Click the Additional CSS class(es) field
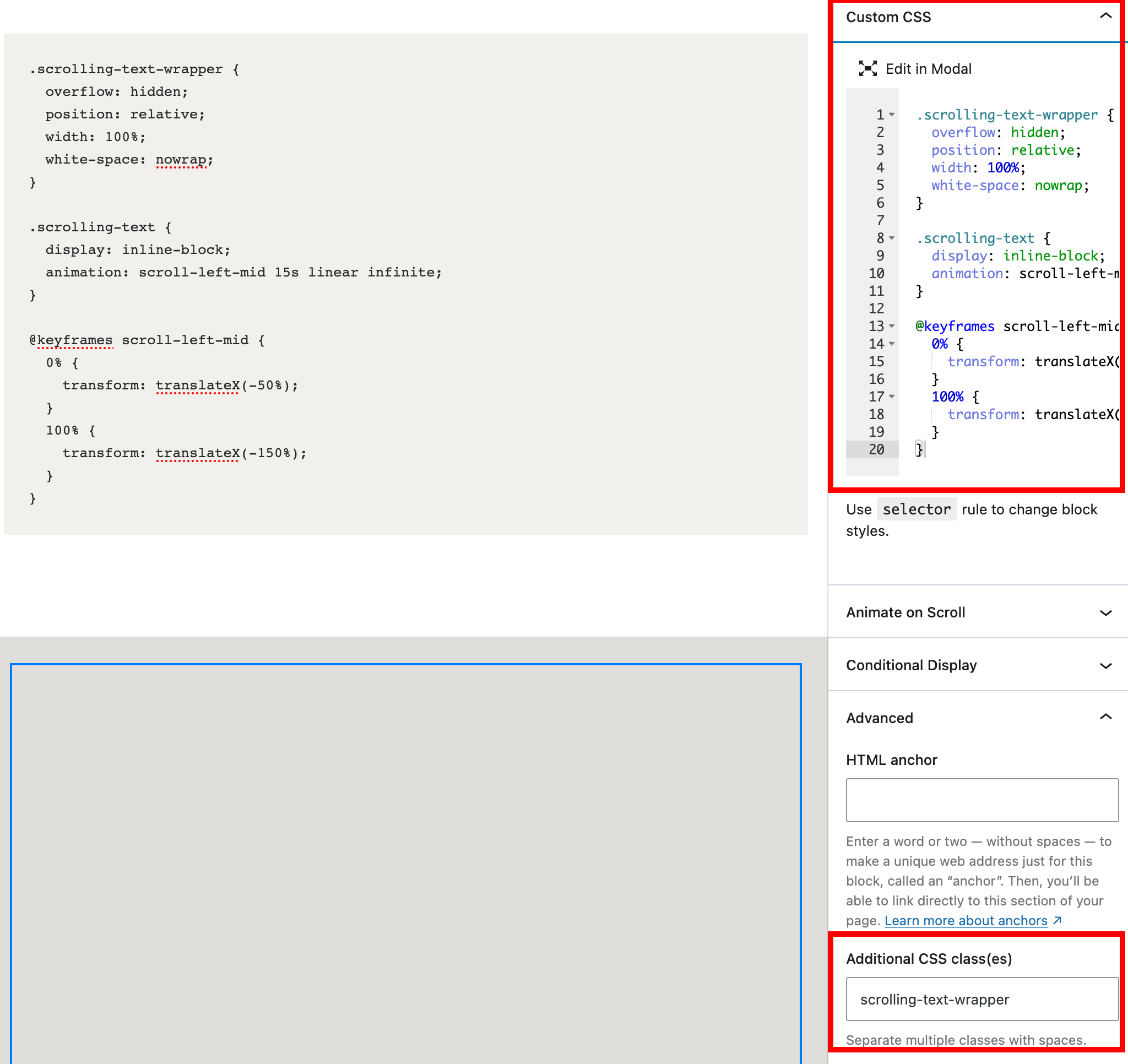Screen dimensions: 1128x1064 981,999
